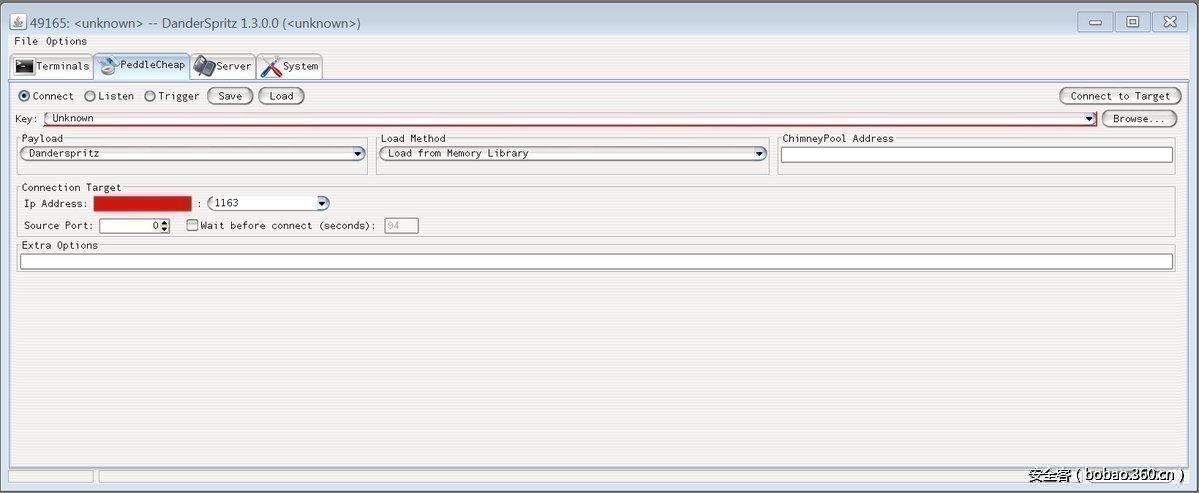Screen dimensions: 1199x493
Task: Open the Options menu
Action: 67,41
